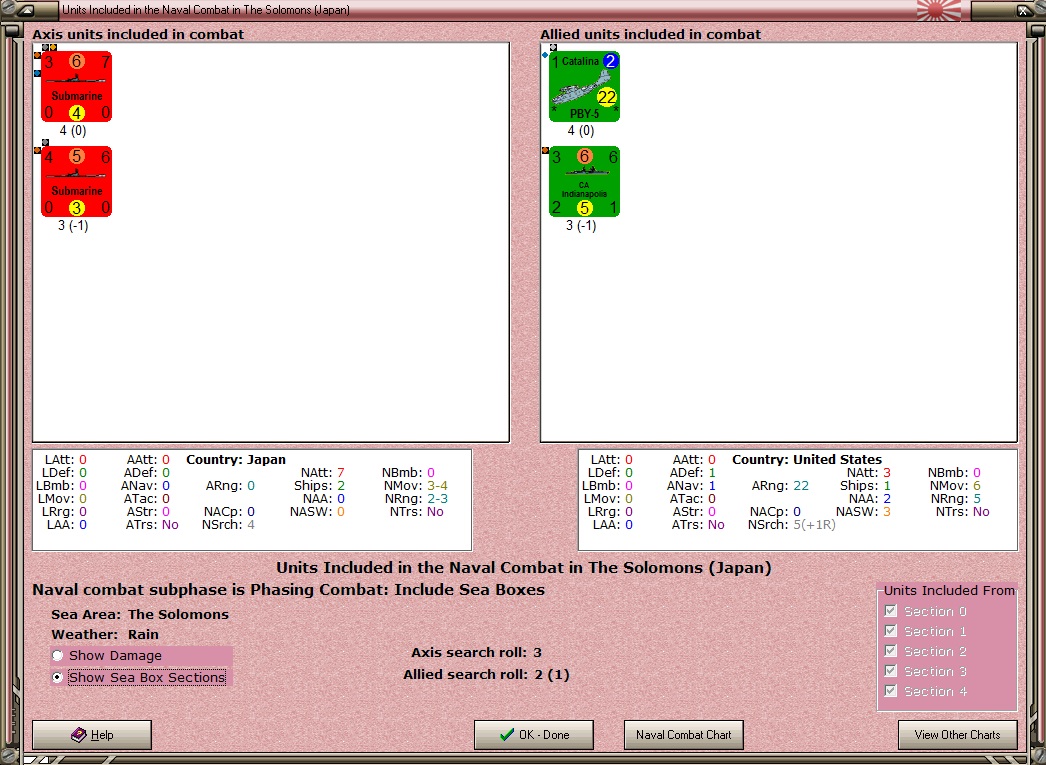
Task: Click the yellow 4 circle on top Submarine
Action: click(x=77, y=113)
